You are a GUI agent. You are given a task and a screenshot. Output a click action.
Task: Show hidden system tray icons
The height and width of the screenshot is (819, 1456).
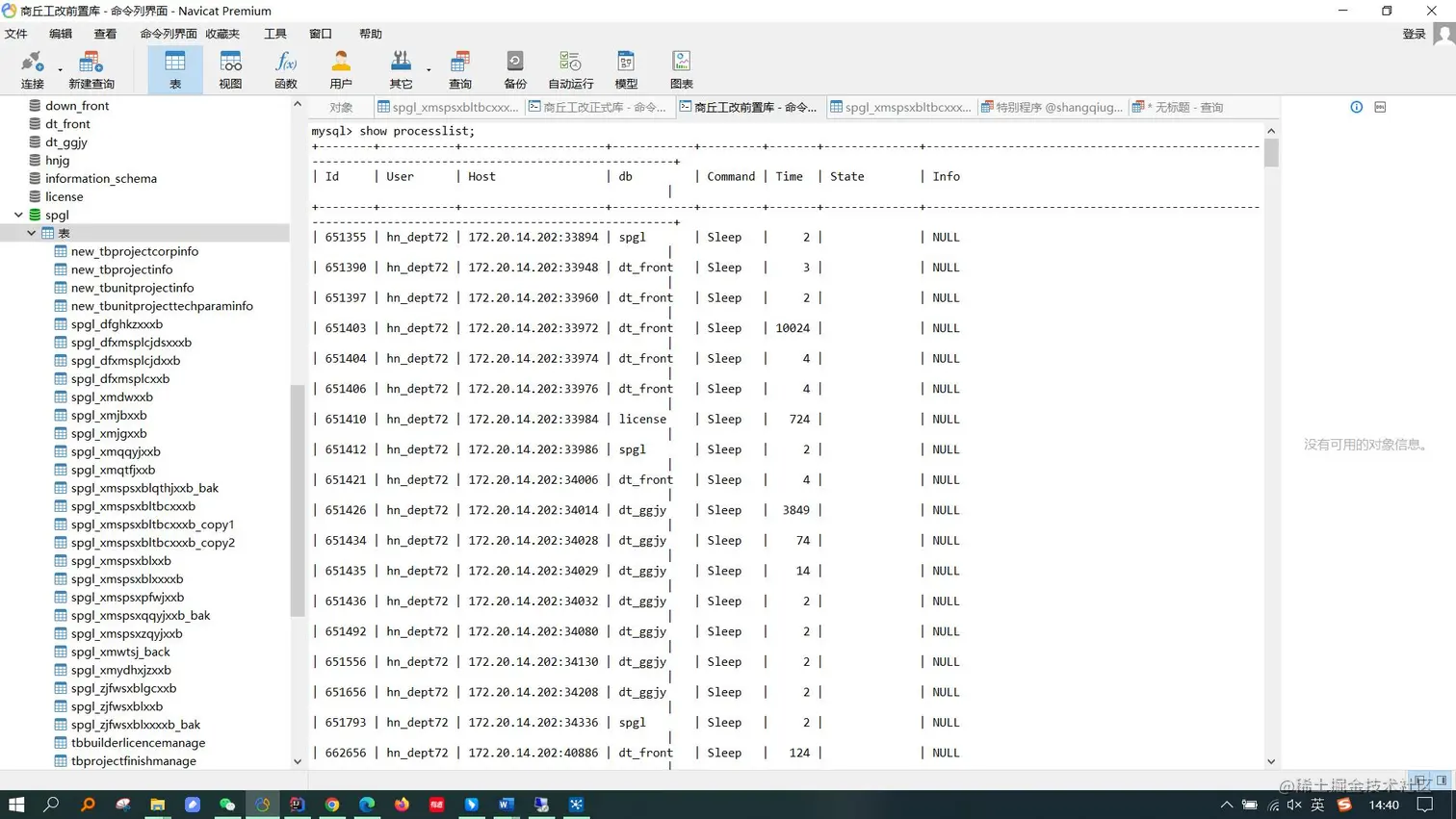tap(1226, 805)
